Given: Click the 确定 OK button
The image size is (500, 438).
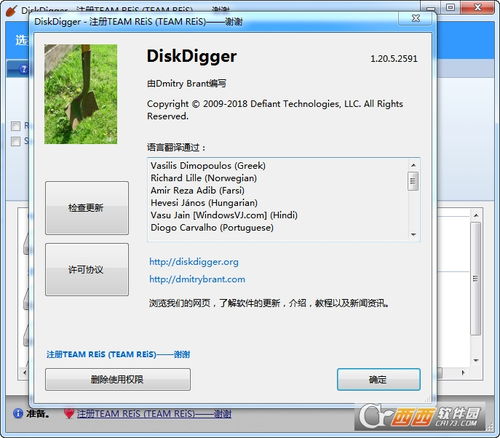Looking at the screenshot, I should click(379, 379).
